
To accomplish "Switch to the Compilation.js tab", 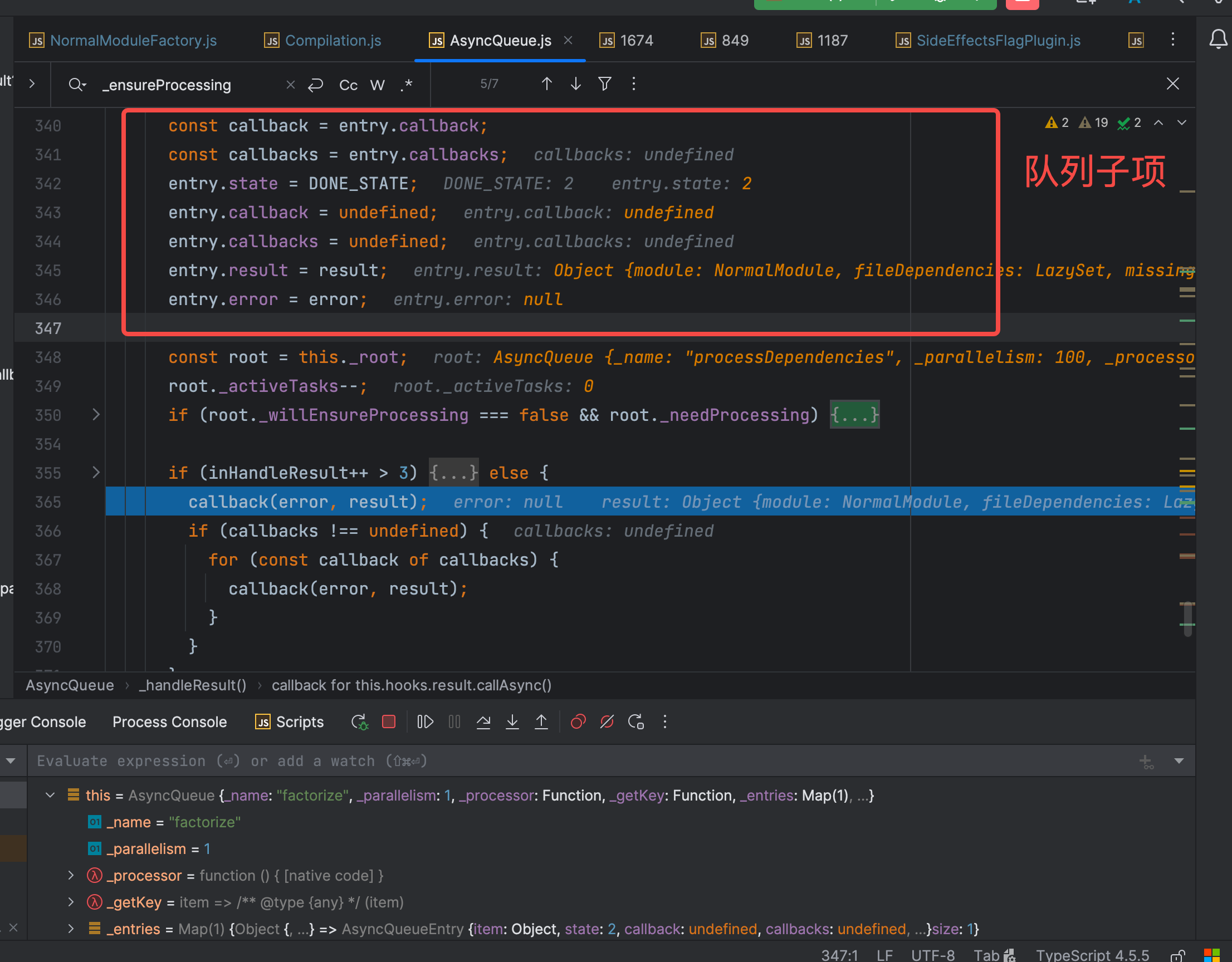I will [333, 41].
